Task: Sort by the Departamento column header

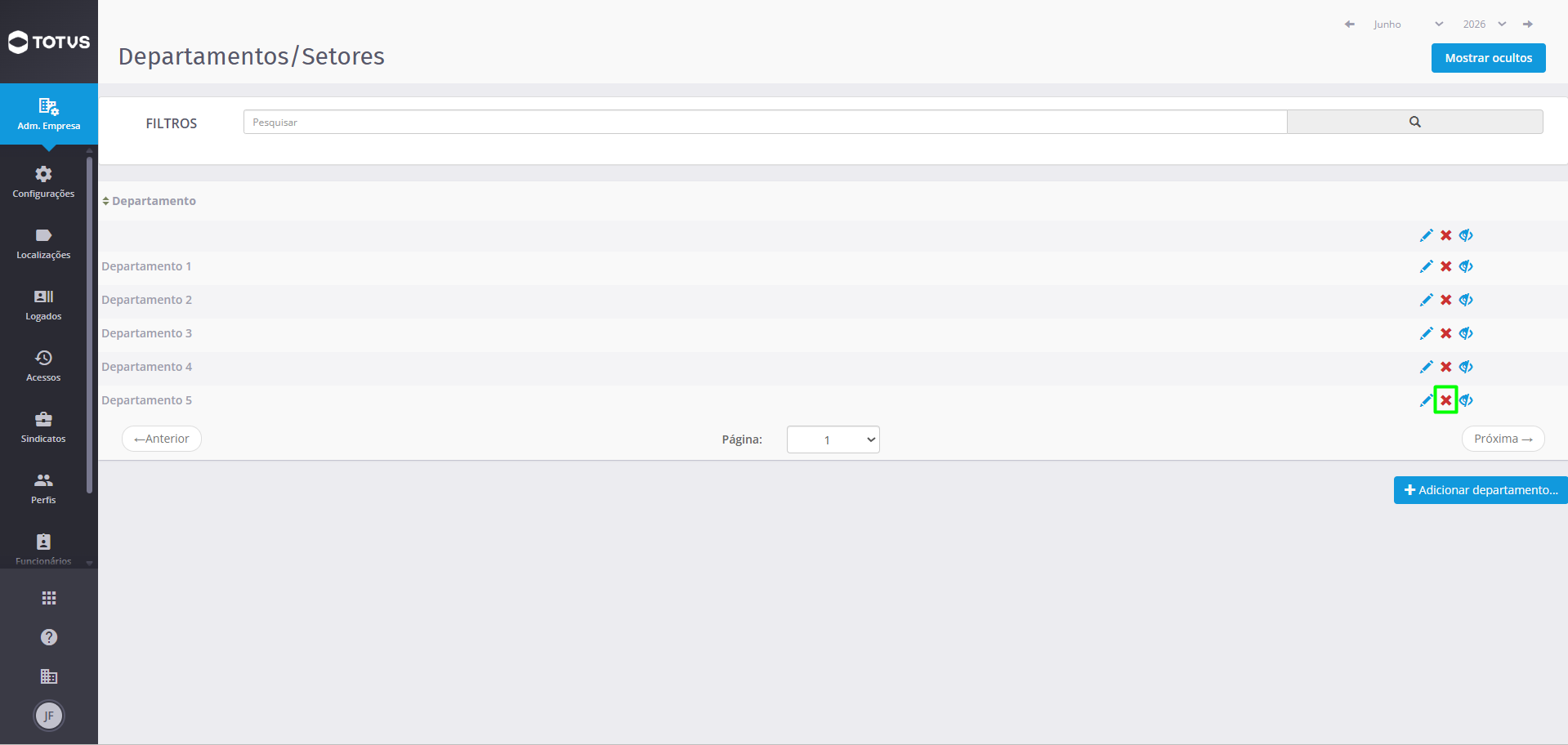Action: pyautogui.click(x=150, y=201)
